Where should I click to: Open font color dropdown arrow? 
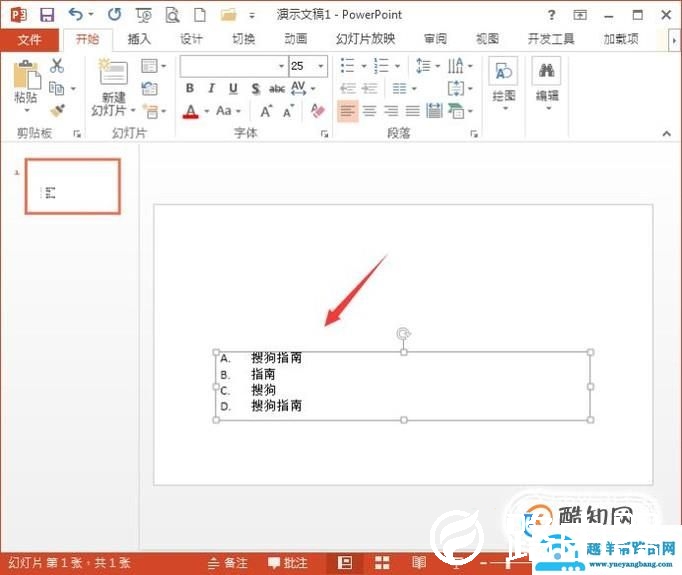tap(207, 111)
